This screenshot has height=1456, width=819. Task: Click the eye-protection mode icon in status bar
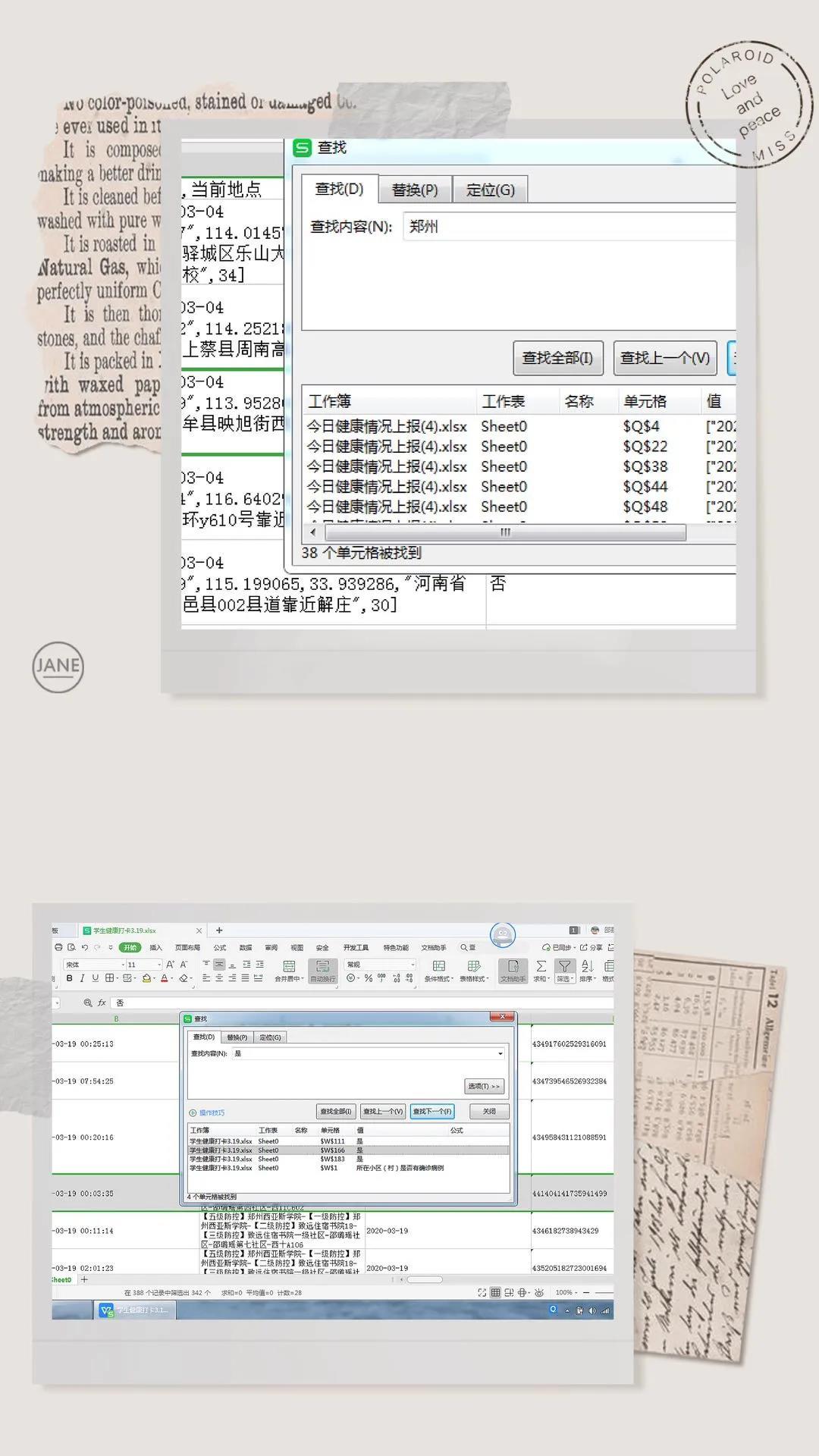pos(539,1292)
